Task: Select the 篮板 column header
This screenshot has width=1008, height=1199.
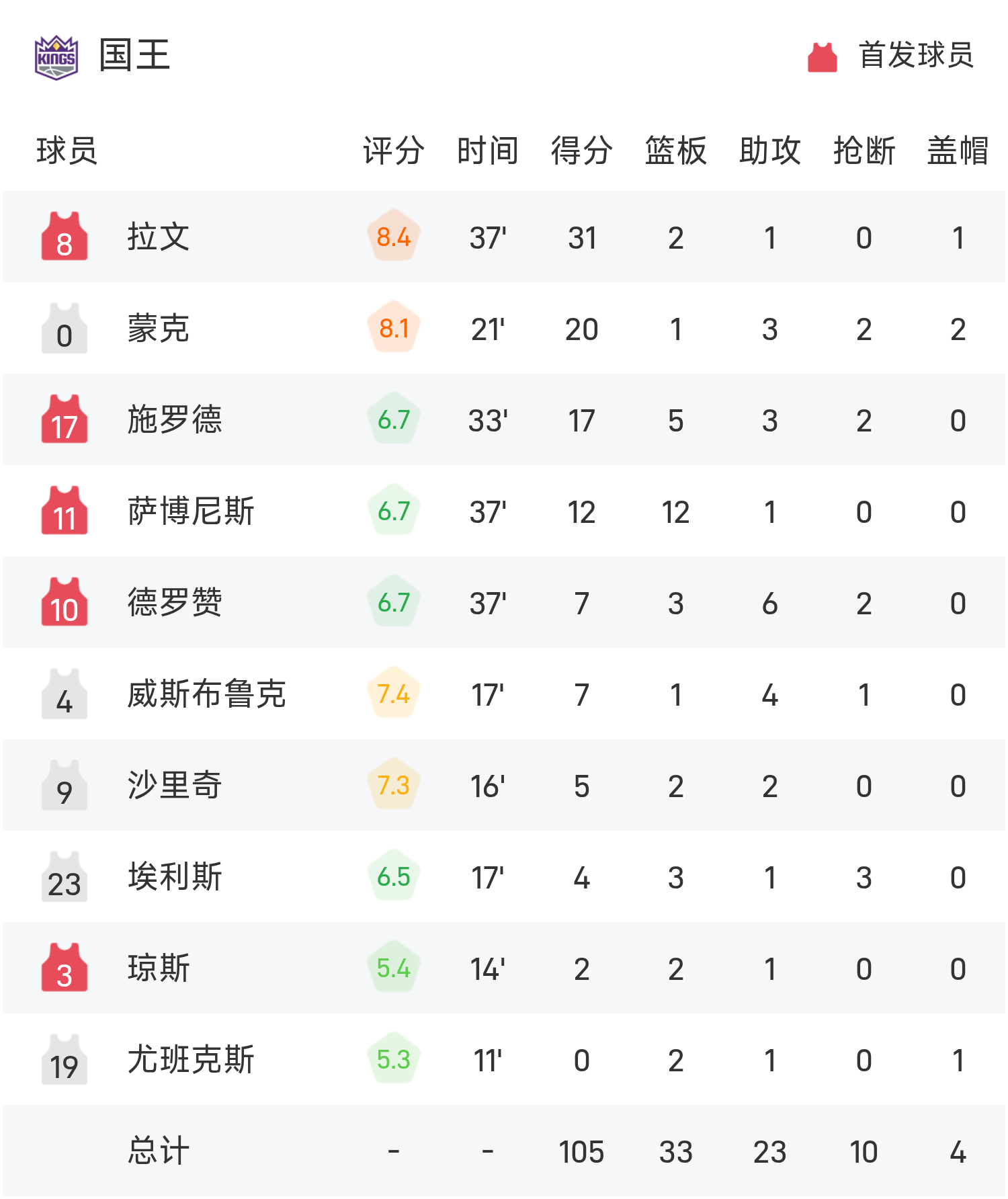Action: [676, 151]
